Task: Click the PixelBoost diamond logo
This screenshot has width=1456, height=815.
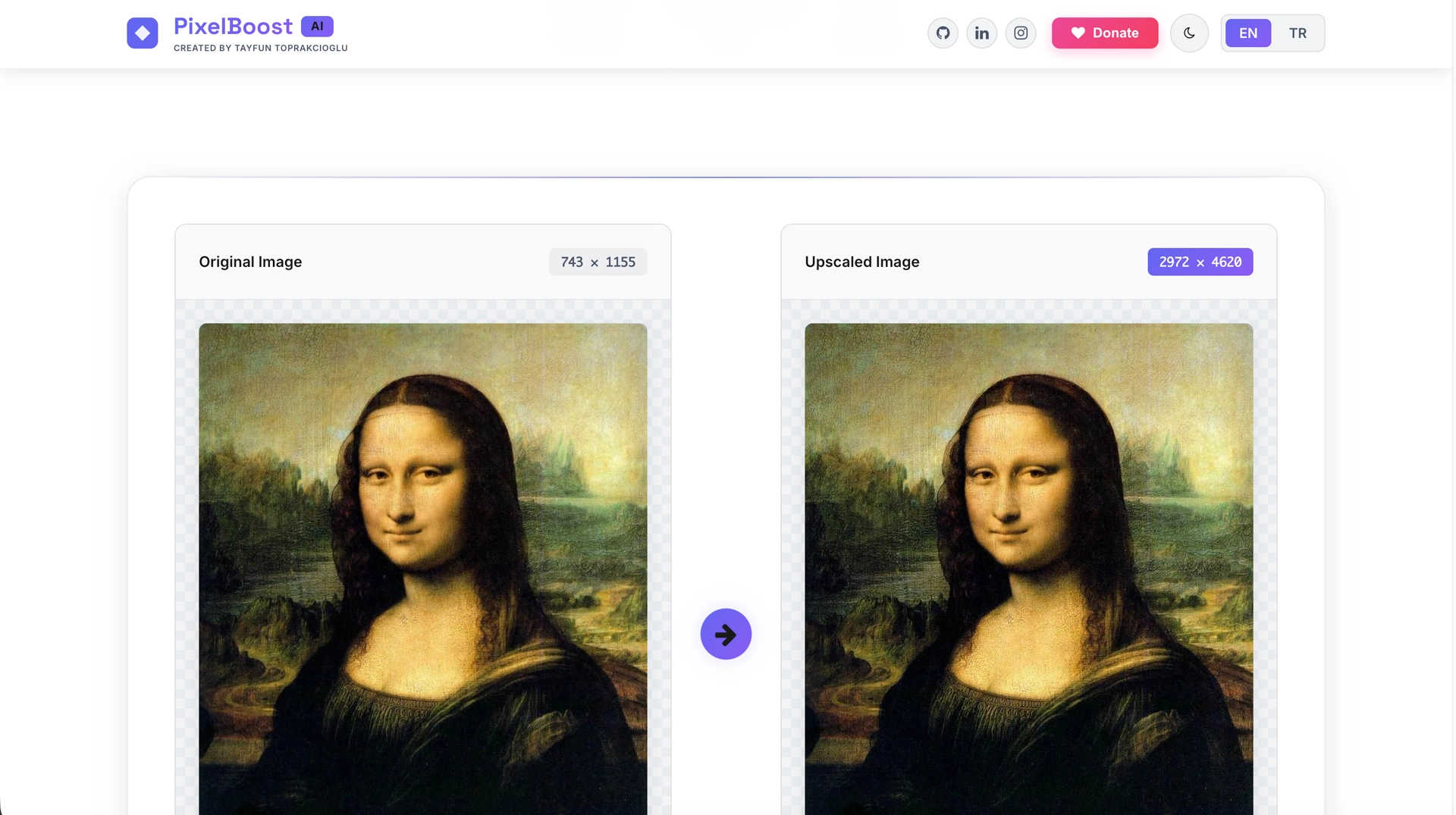Action: point(143,33)
